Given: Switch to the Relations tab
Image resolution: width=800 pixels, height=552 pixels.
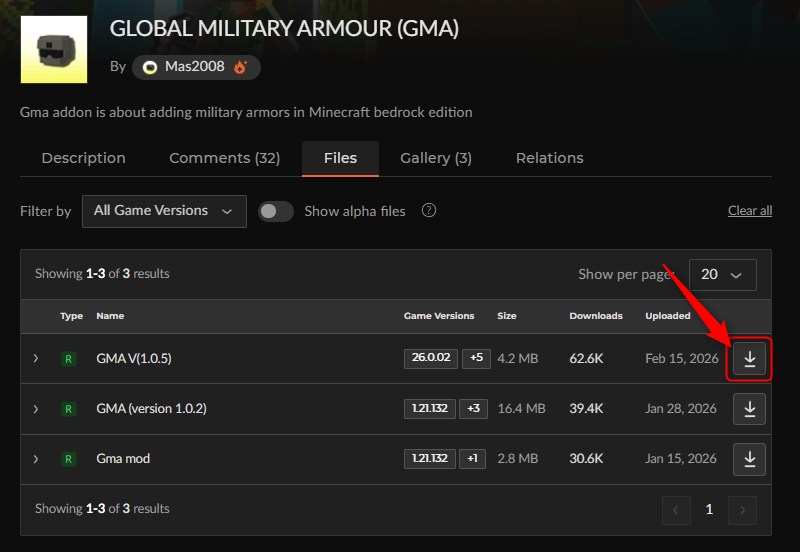Looking at the screenshot, I should 549,158.
